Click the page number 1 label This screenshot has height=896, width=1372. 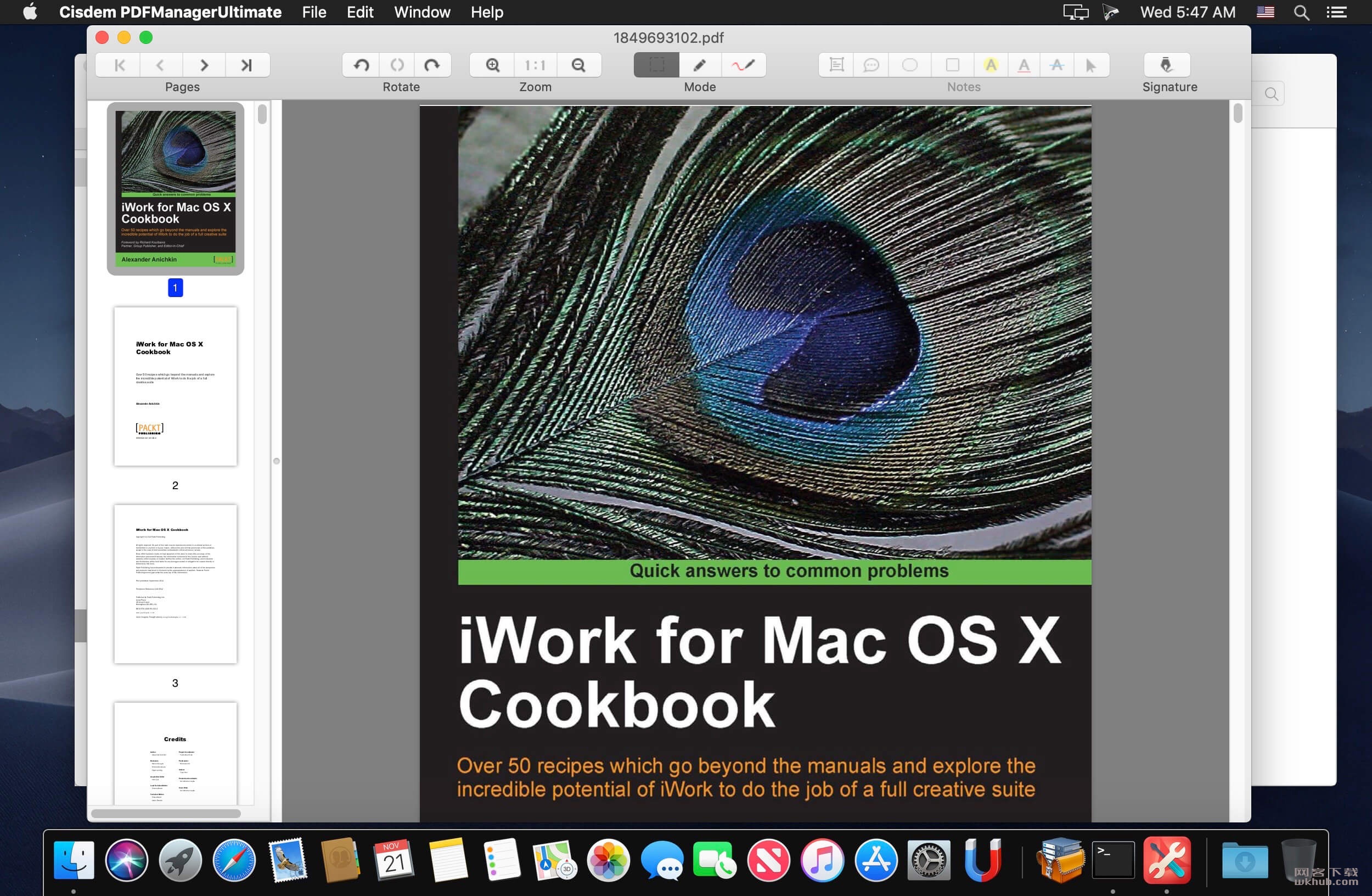coord(175,288)
